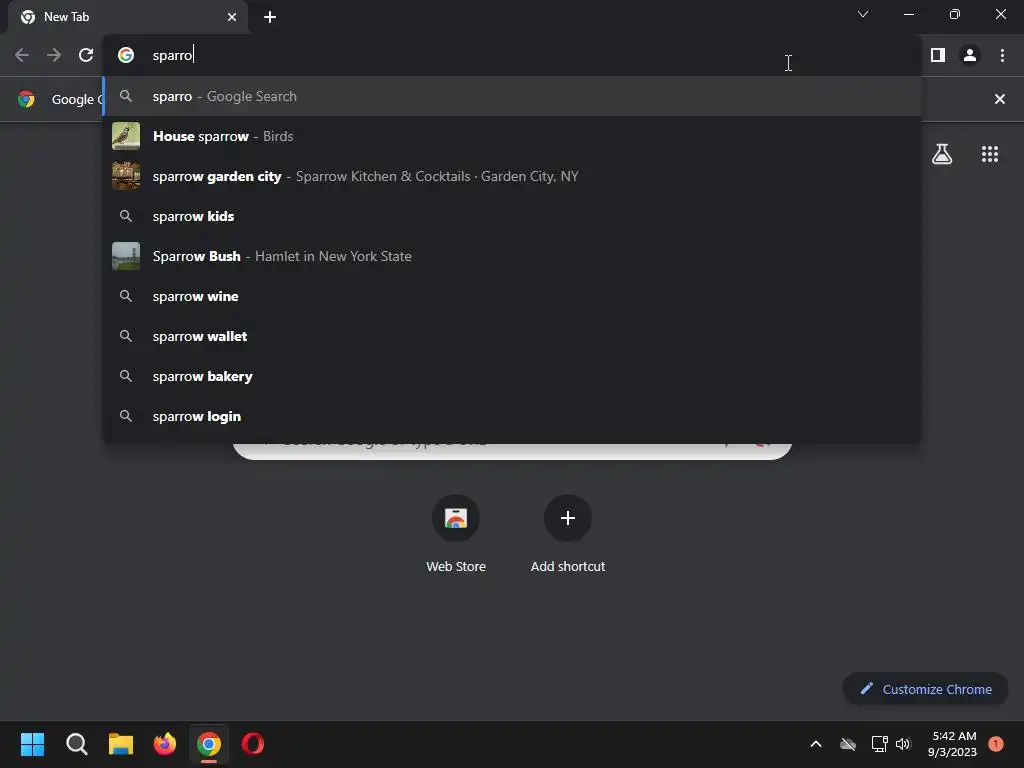Image resolution: width=1024 pixels, height=768 pixels.
Task: Select the sparrow wine suggestion
Action: 512,296
